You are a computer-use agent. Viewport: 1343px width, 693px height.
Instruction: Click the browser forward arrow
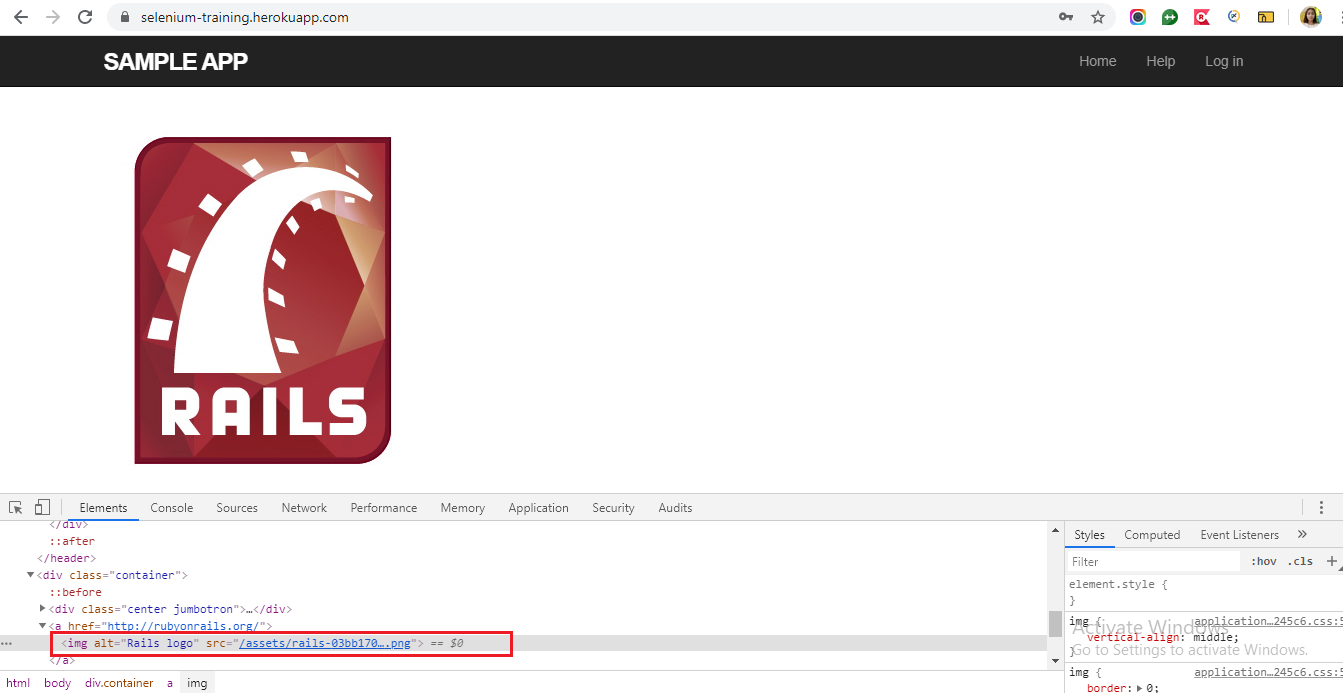pyautogui.click(x=53, y=17)
